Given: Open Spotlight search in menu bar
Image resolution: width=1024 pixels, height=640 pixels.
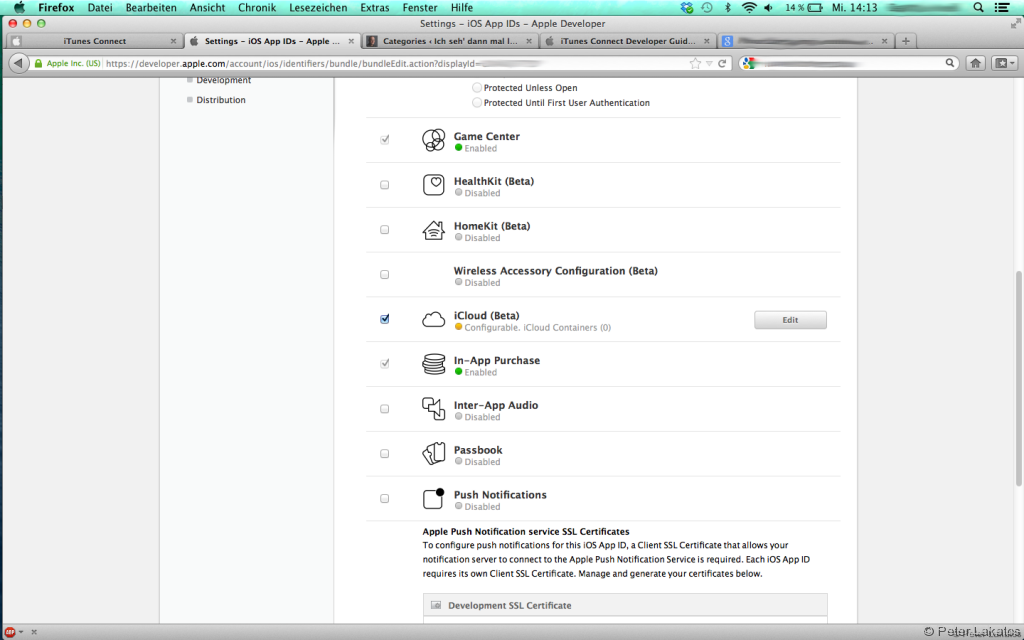Looking at the screenshot, I should click(x=978, y=8).
